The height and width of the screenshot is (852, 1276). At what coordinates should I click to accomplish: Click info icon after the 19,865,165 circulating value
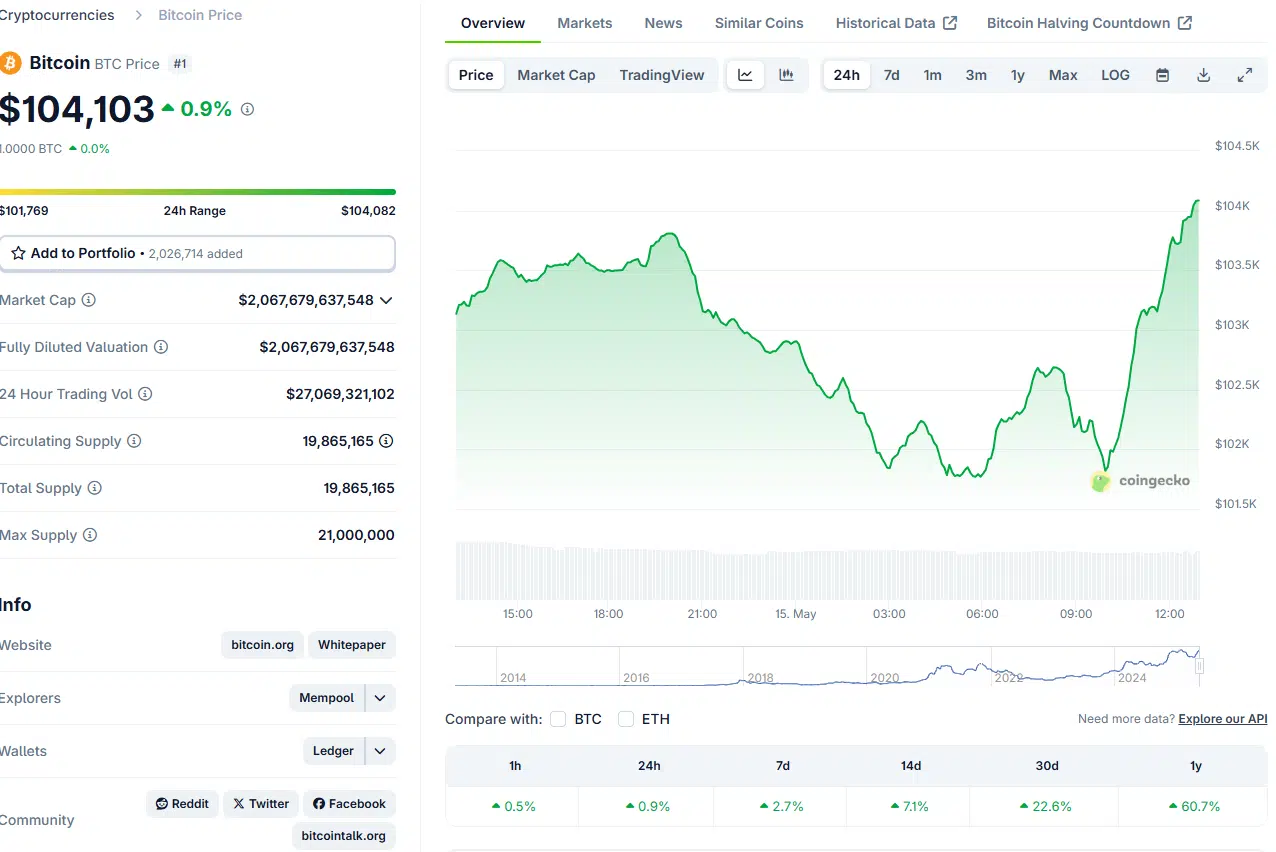[386, 441]
